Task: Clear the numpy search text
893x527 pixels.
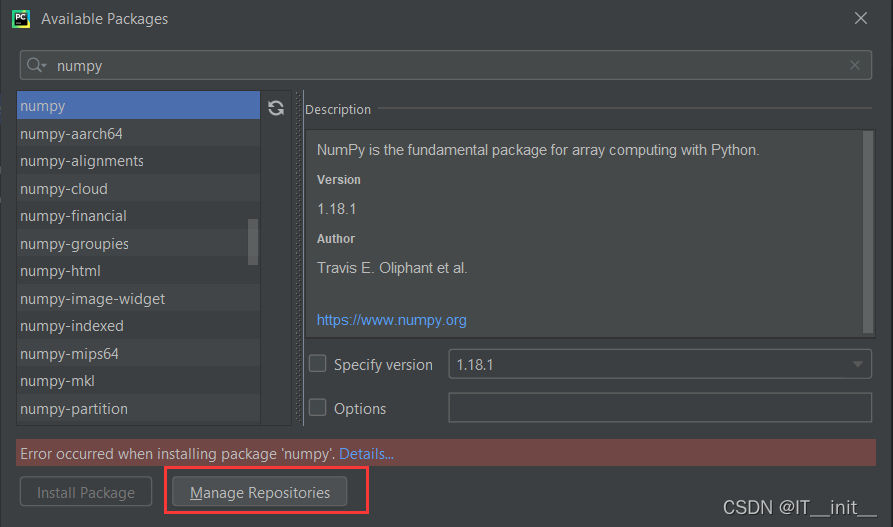Action: tap(855, 66)
